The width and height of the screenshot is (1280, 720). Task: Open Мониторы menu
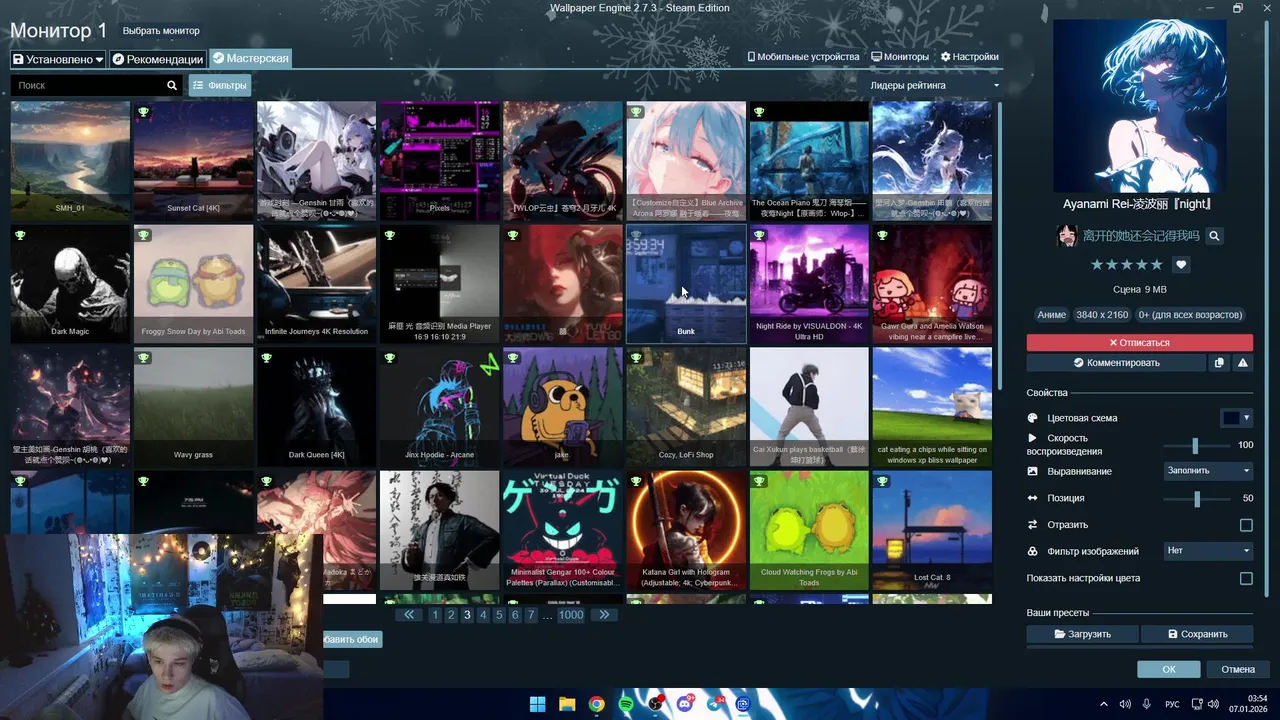coord(900,57)
